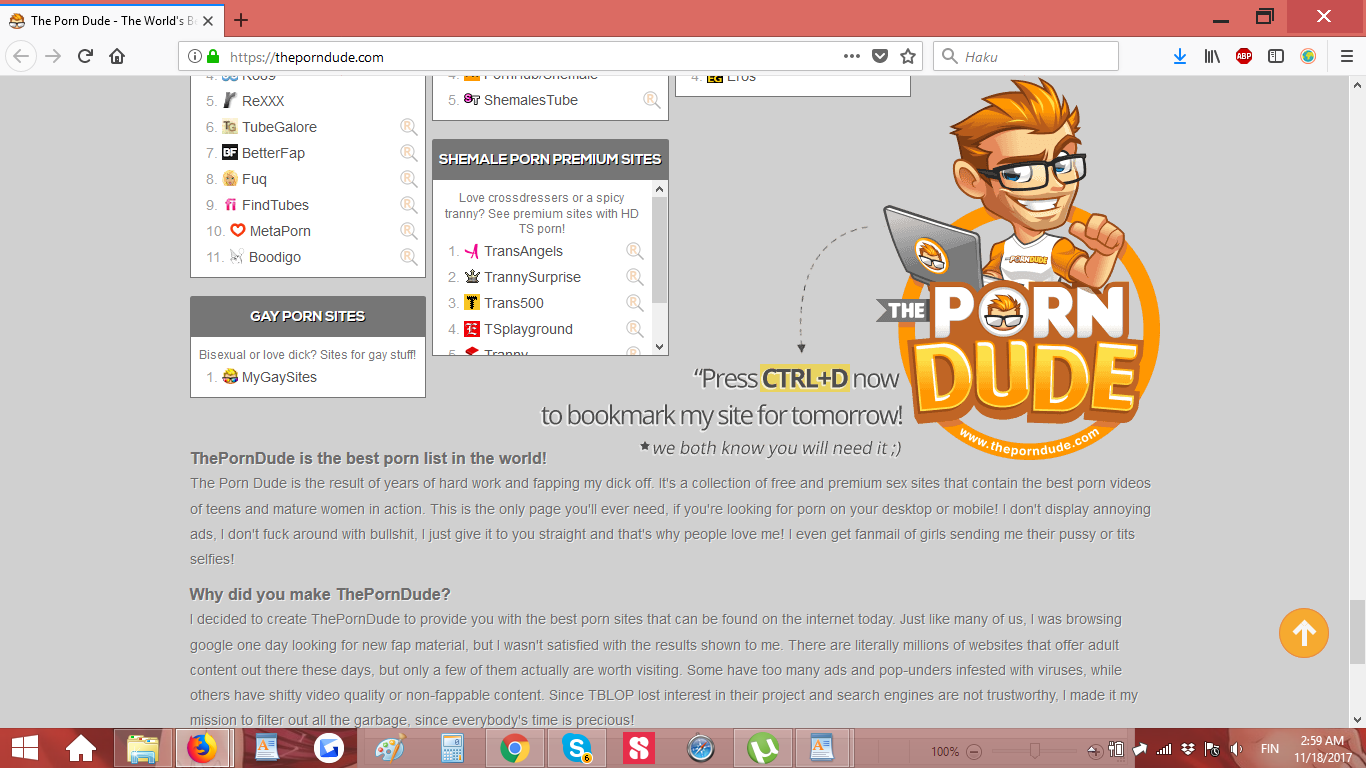
Task: Bookmark this page with the star
Action: pyautogui.click(x=908, y=56)
